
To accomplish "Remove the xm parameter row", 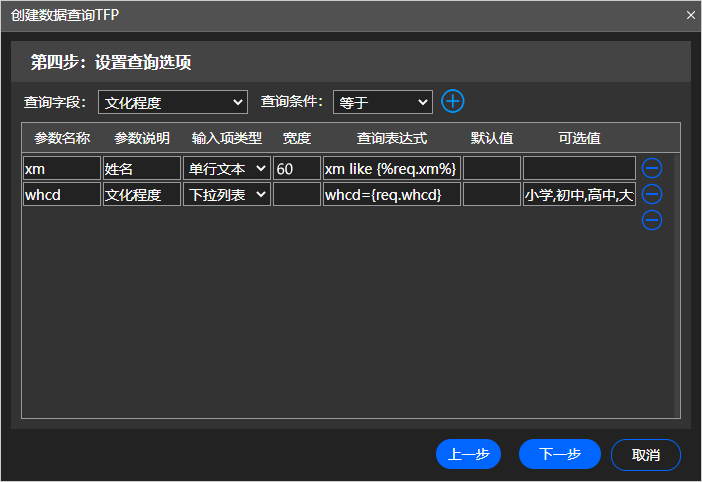I will click(x=652, y=168).
